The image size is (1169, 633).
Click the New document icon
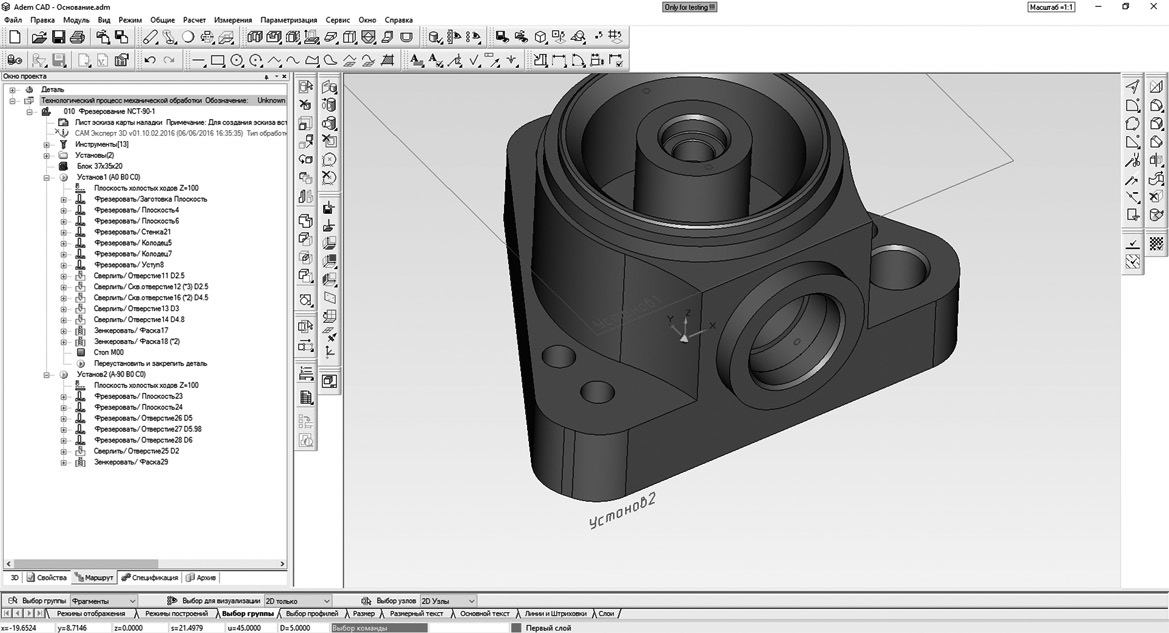pos(15,37)
